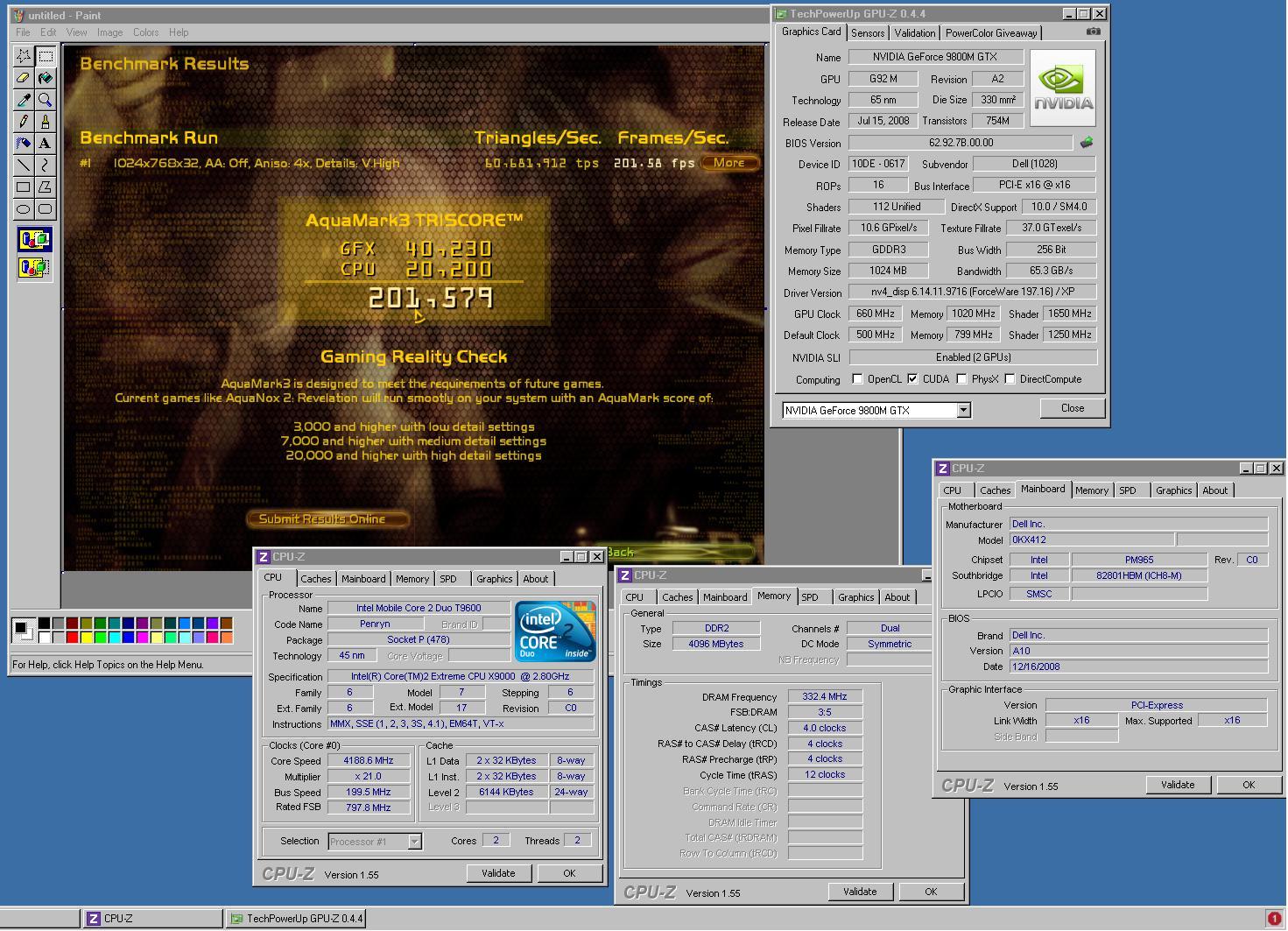Viewport: 1288px width, 931px height.
Task: Click the GPU-Z screenshot camera icon
Action: [1094, 32]
